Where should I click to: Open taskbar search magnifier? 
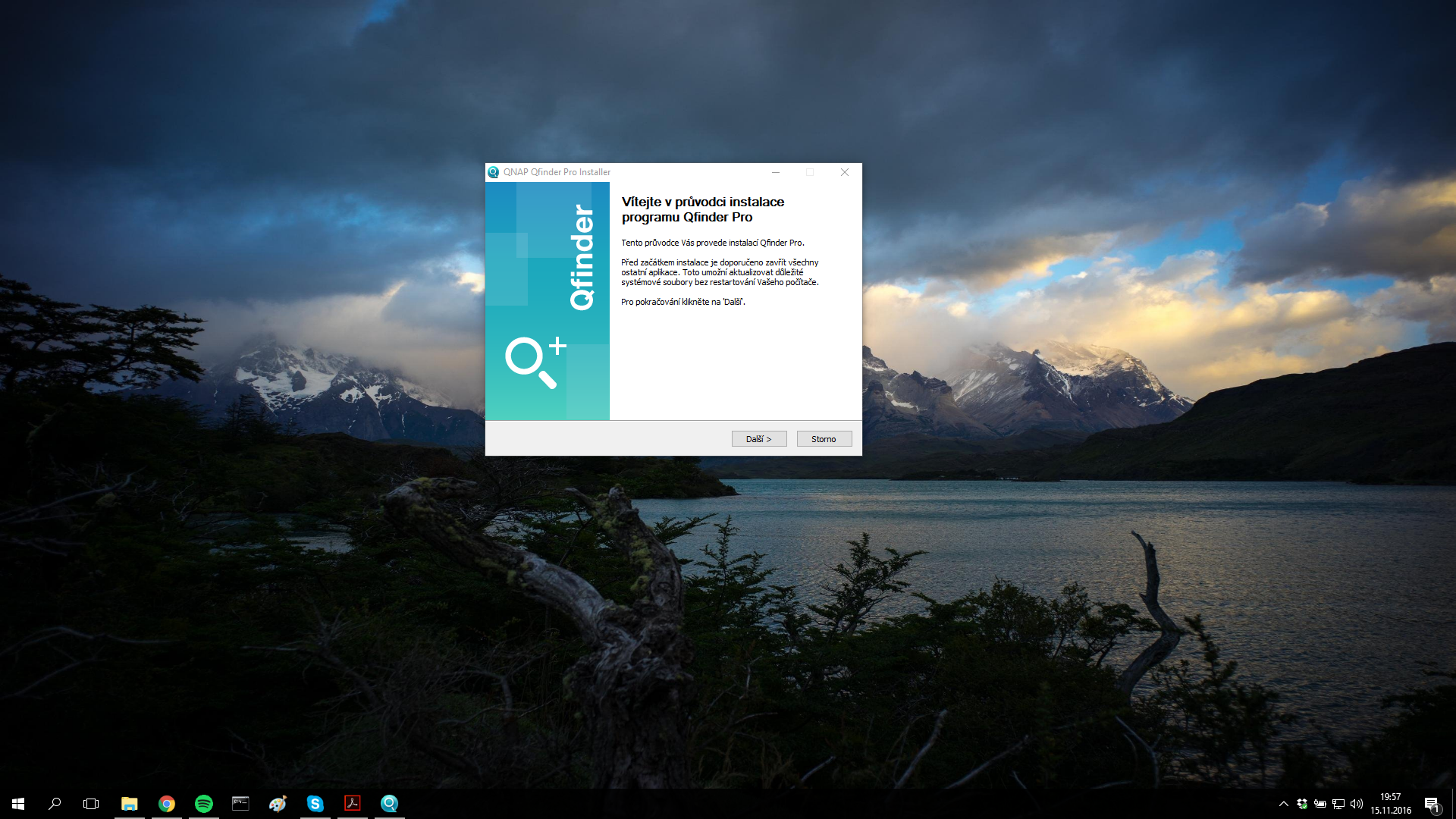coord(55,803)
